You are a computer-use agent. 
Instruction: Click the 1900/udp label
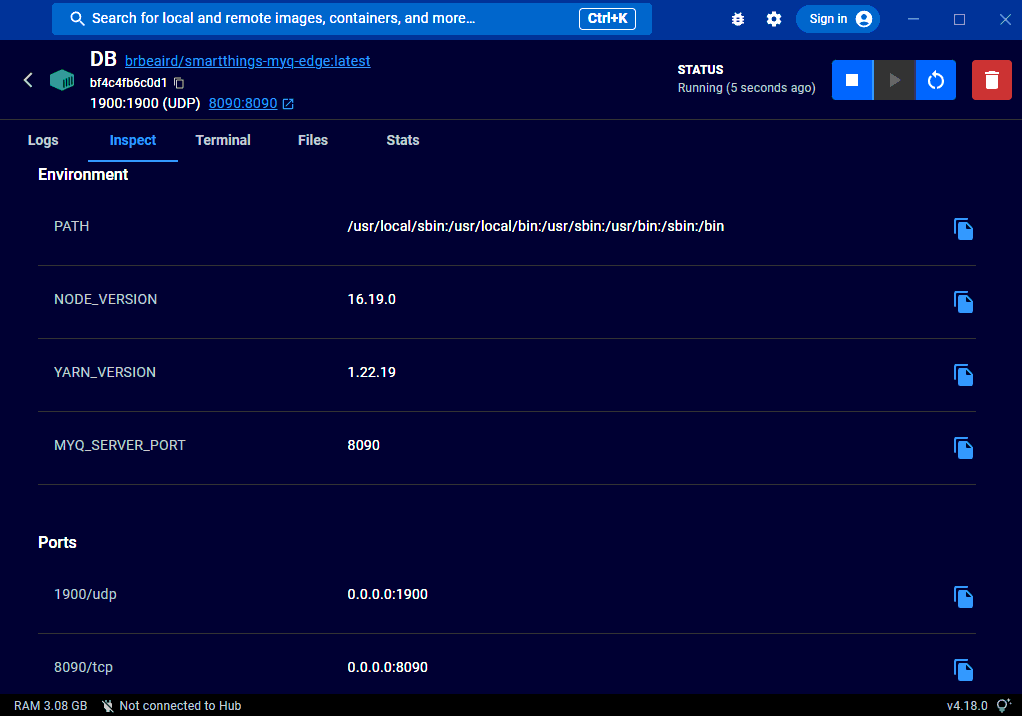(x=85, y=594)
